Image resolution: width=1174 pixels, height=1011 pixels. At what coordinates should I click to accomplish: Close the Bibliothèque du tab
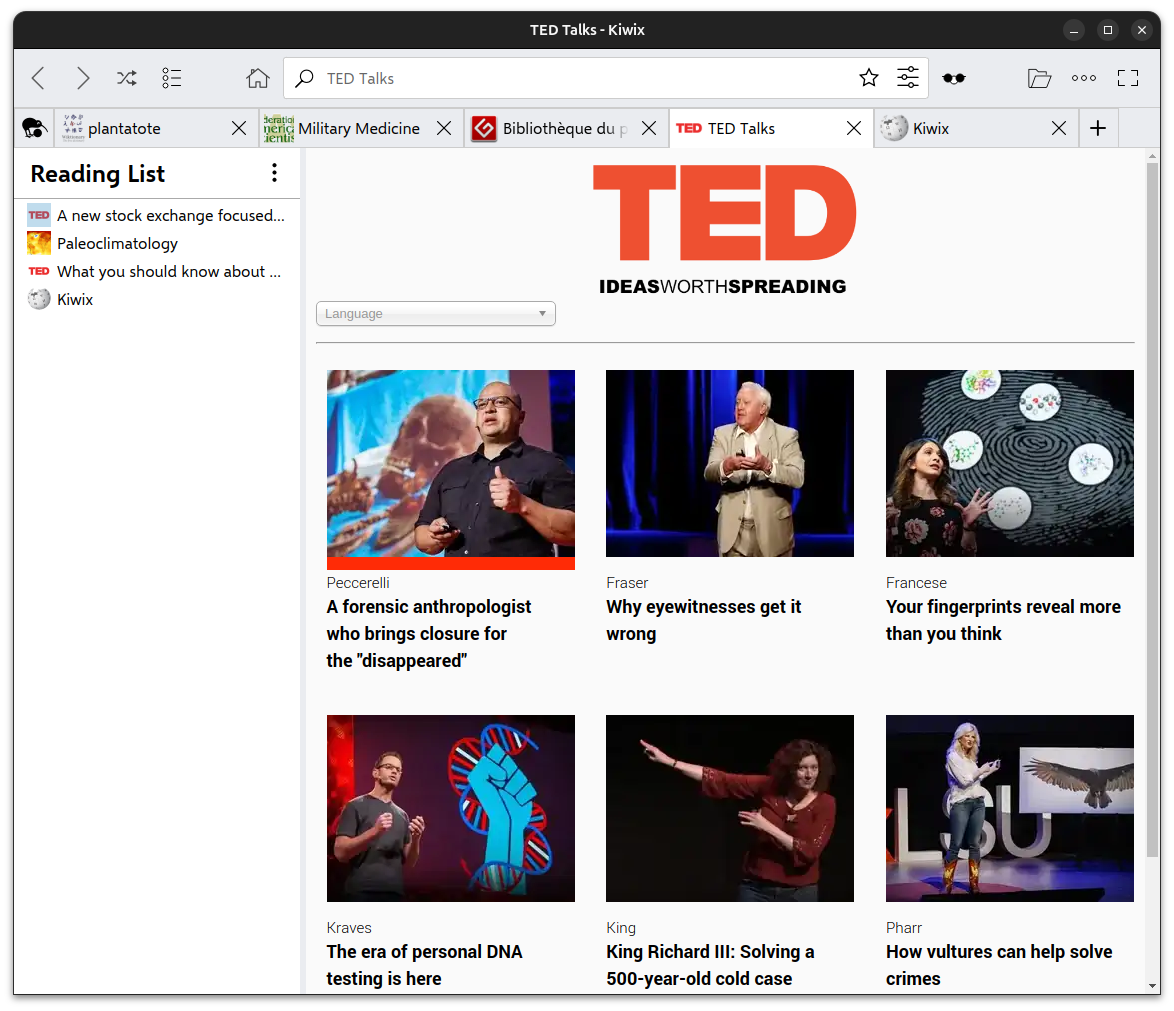[x=649, y=128]
